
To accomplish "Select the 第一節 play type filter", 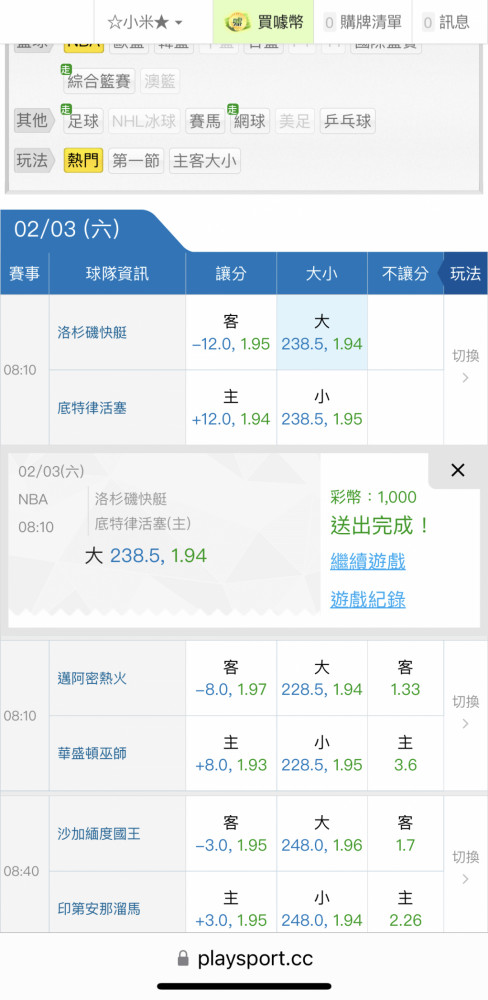I will [136, 161].
